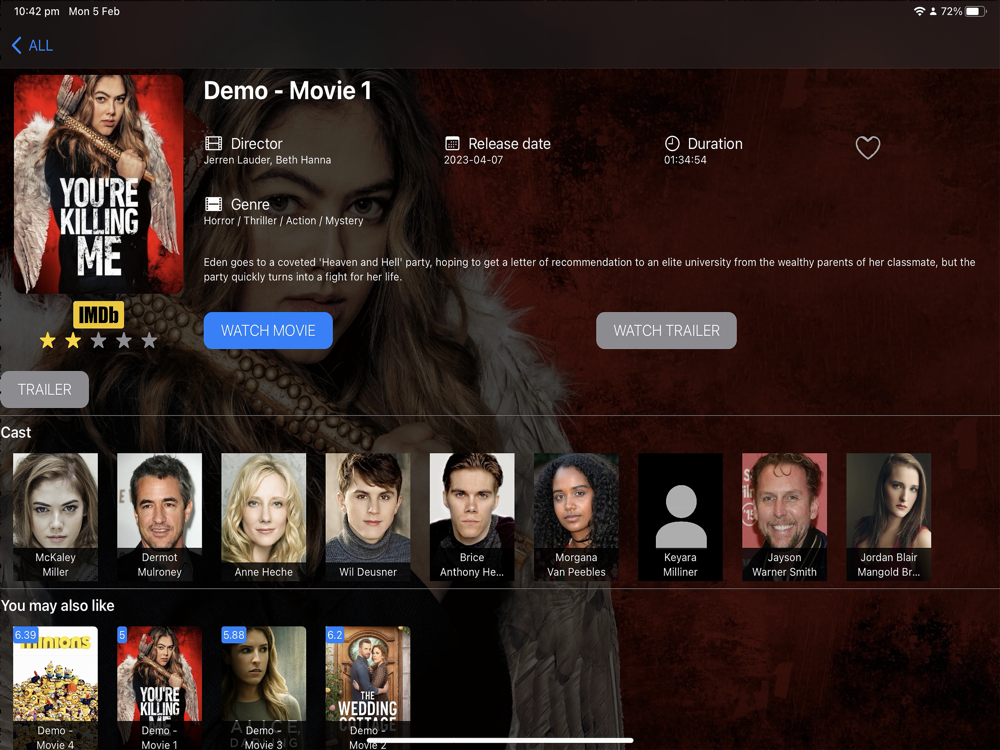This screenshot has height=750, width=1000.
Task: Click director names Jerren Lauder, Beth Hanna
Action: [267, 160]
